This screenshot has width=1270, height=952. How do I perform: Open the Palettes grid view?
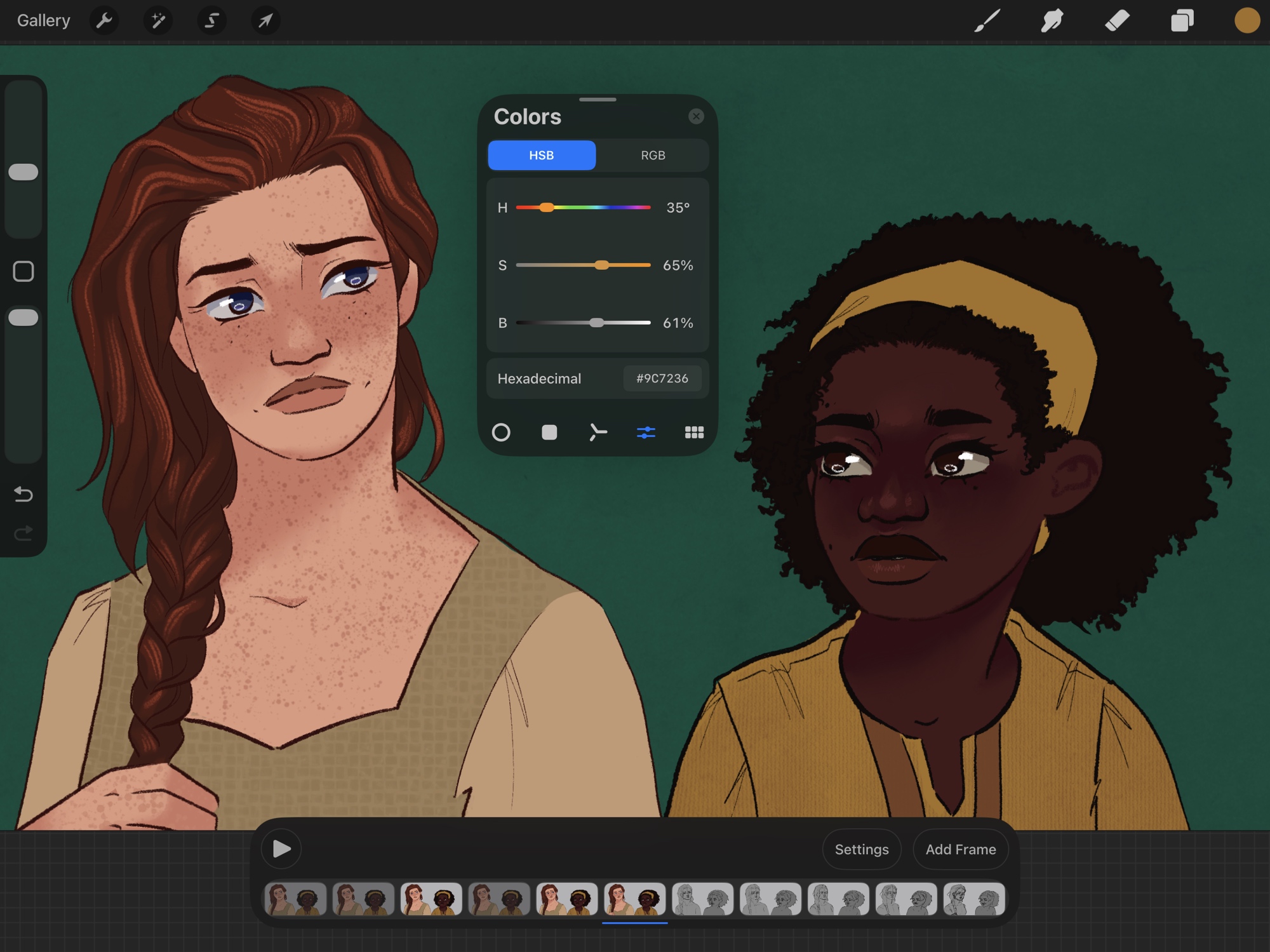coord(694,432)
